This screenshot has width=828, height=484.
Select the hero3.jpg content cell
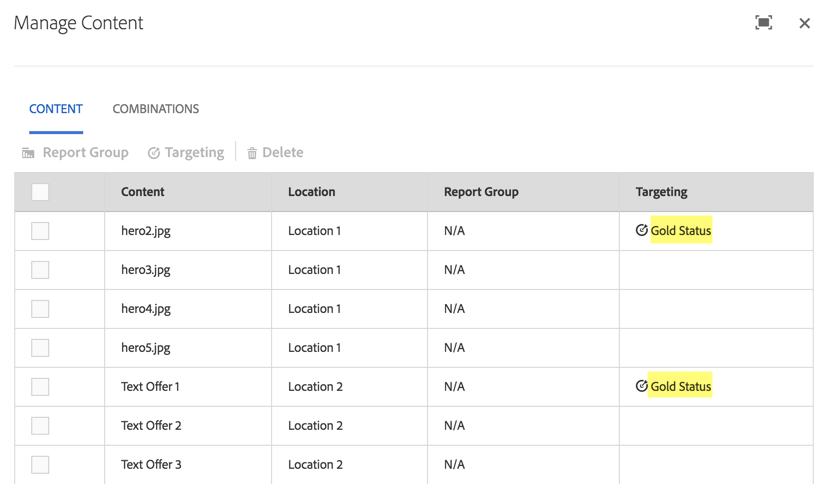click(x=146, y=270)
